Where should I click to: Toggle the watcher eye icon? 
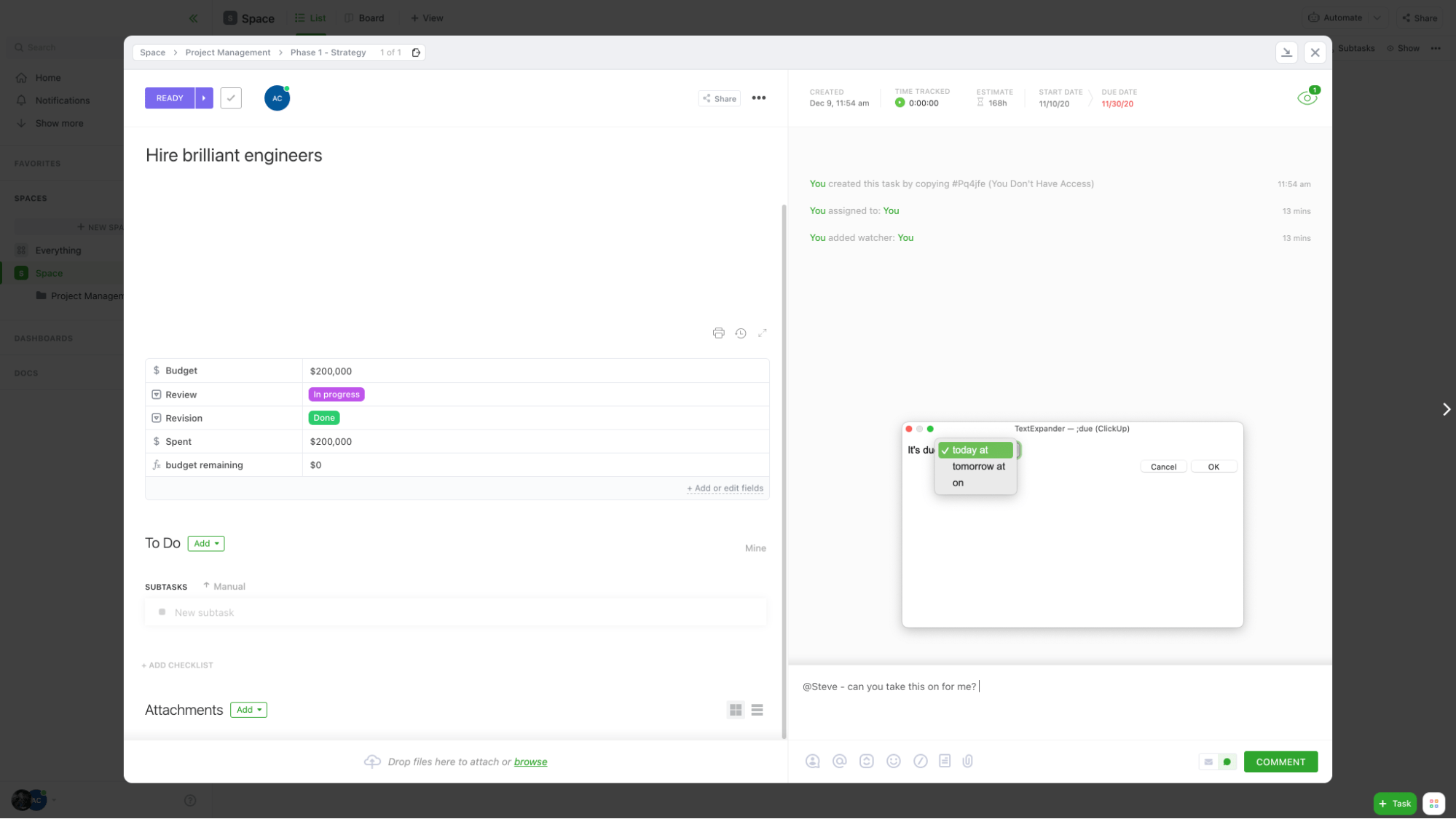pos(1307,98)
